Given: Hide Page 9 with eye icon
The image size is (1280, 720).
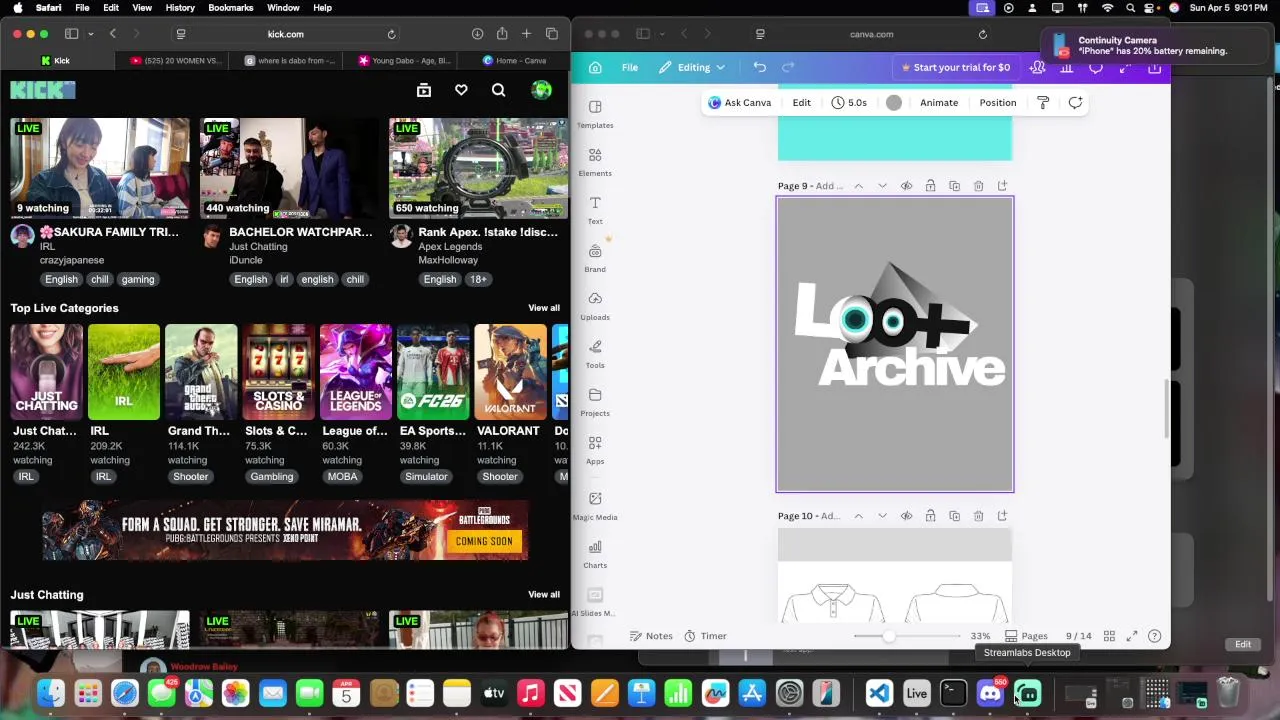Looking at the screenshot, I should pos(906,186).
